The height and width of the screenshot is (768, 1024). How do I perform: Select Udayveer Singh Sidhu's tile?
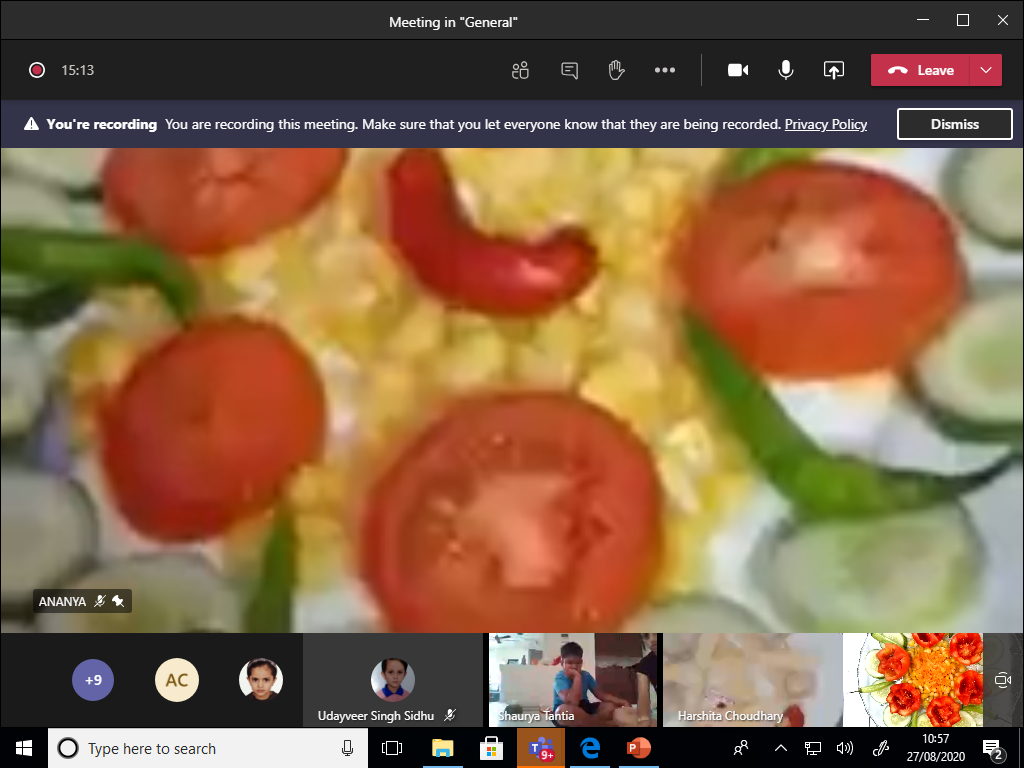pos(392,680)
